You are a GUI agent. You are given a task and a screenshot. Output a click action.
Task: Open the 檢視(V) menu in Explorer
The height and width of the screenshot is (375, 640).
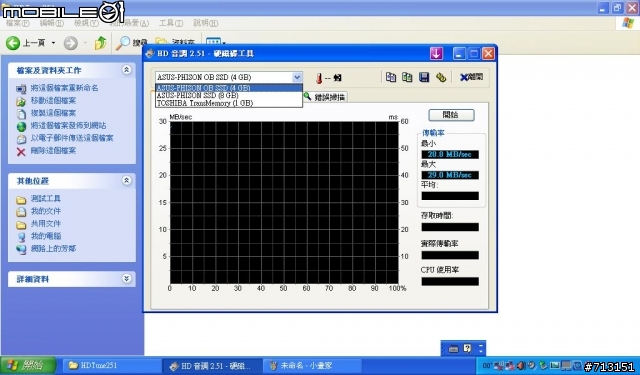tap(86, 23)
